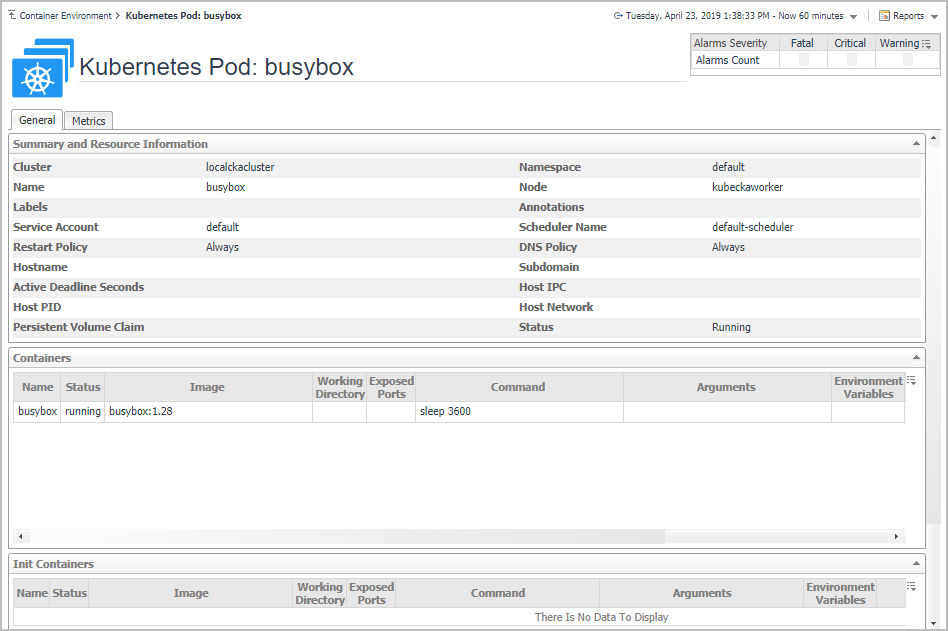Click the Kubernetes pod helm icon
The height and width of the screenshot is (631, 948).
[38, 77]
